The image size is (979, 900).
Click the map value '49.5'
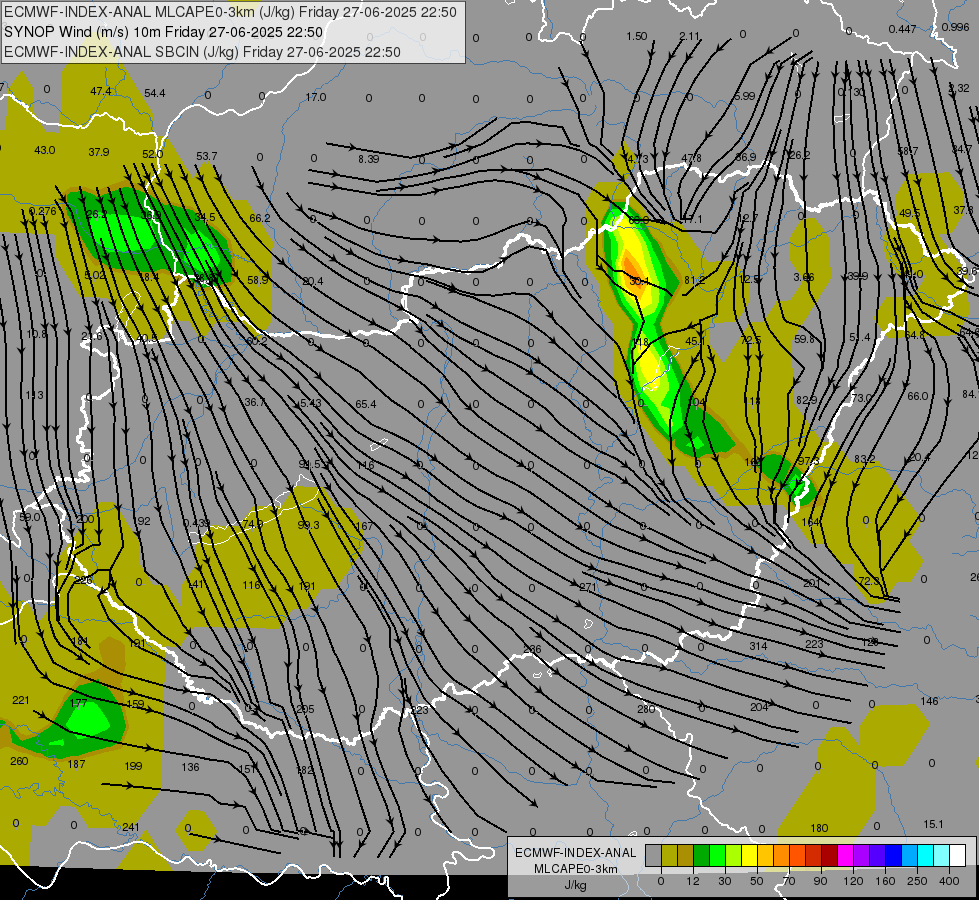(x=910, y=213)
